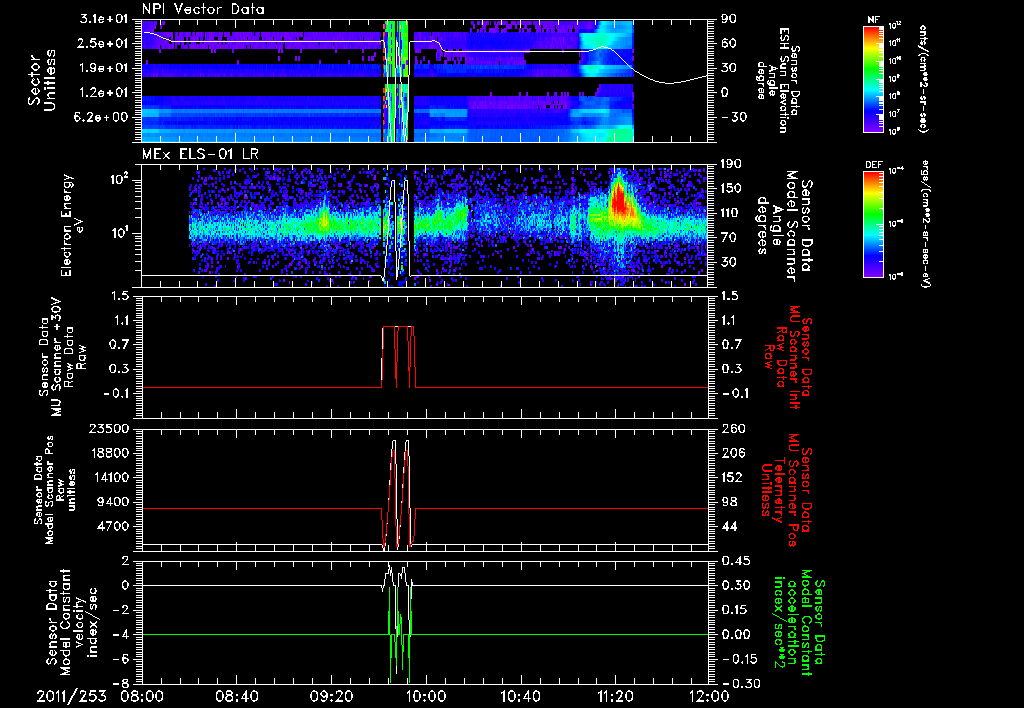Click the 0.00 acceleration axis value
Screen dimensions: 1024x708
pyautogui.click(x=735, y=634)
